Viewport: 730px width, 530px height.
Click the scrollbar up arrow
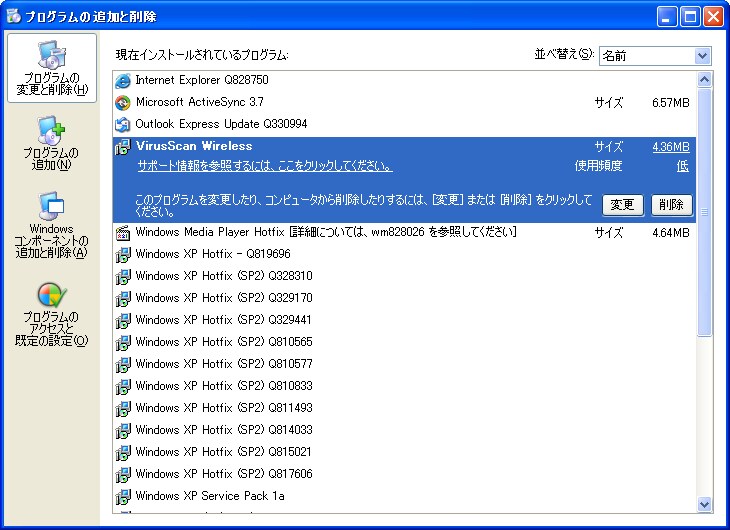704,80
